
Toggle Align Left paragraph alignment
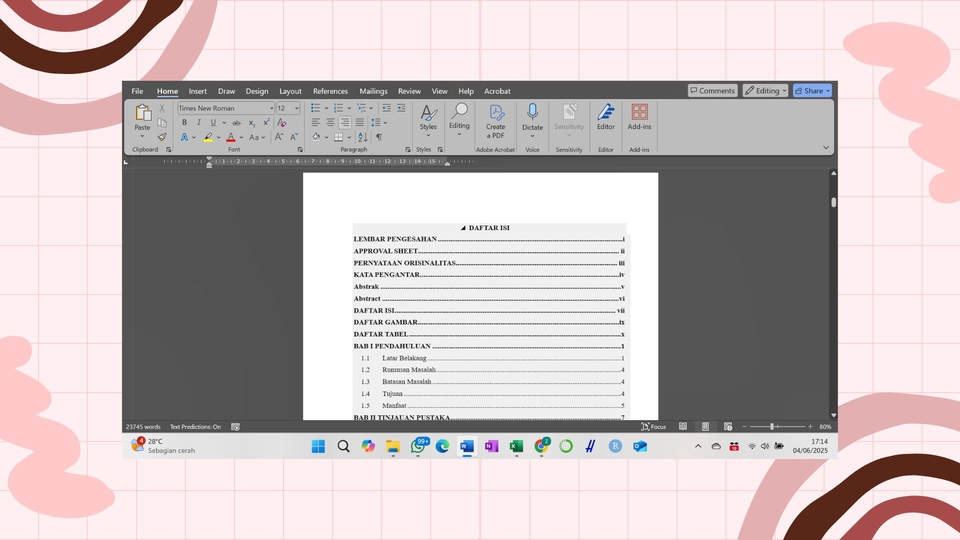tap(315, 122)
